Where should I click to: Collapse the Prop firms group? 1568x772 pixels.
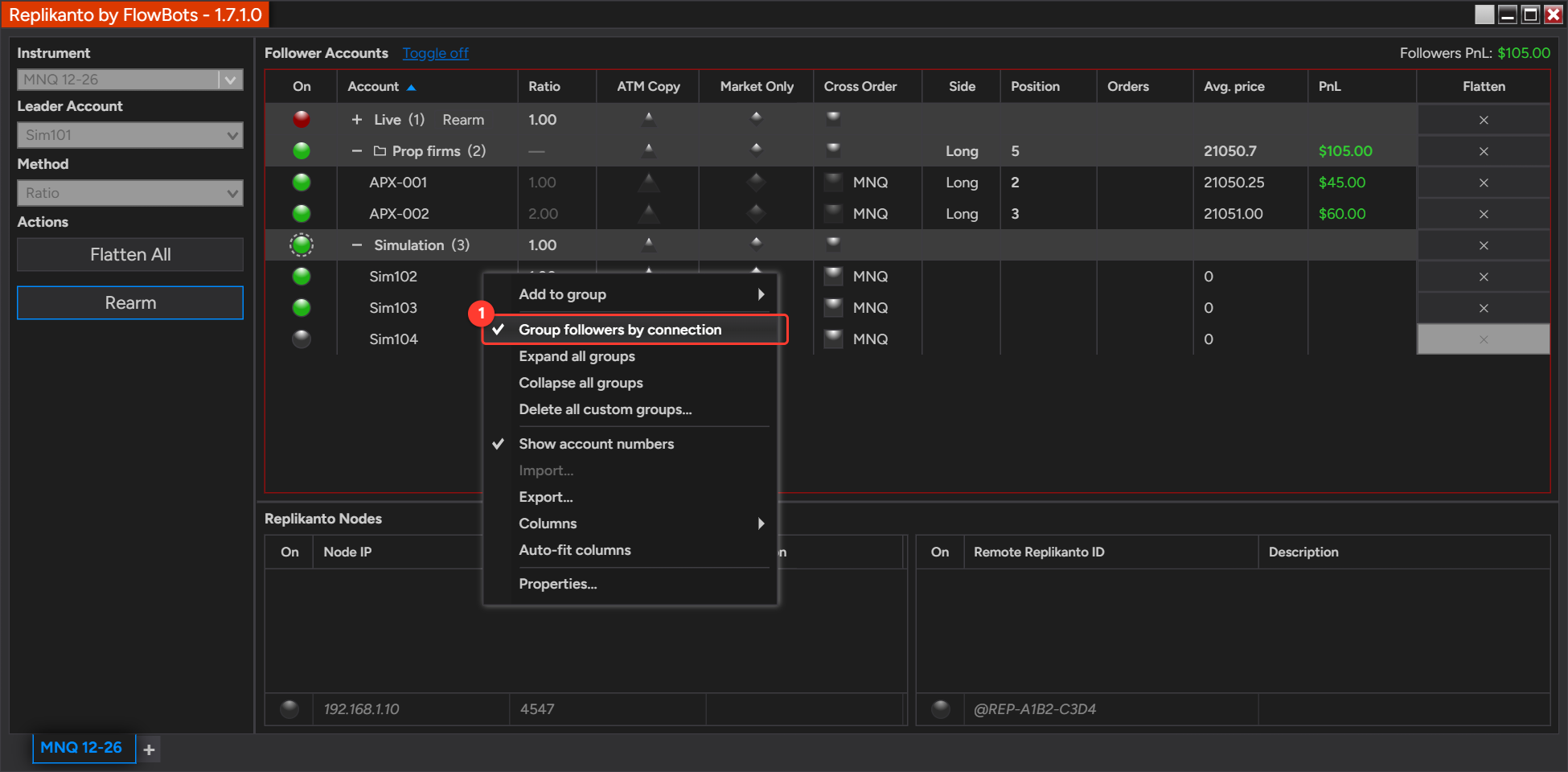[x=357, y=151]
